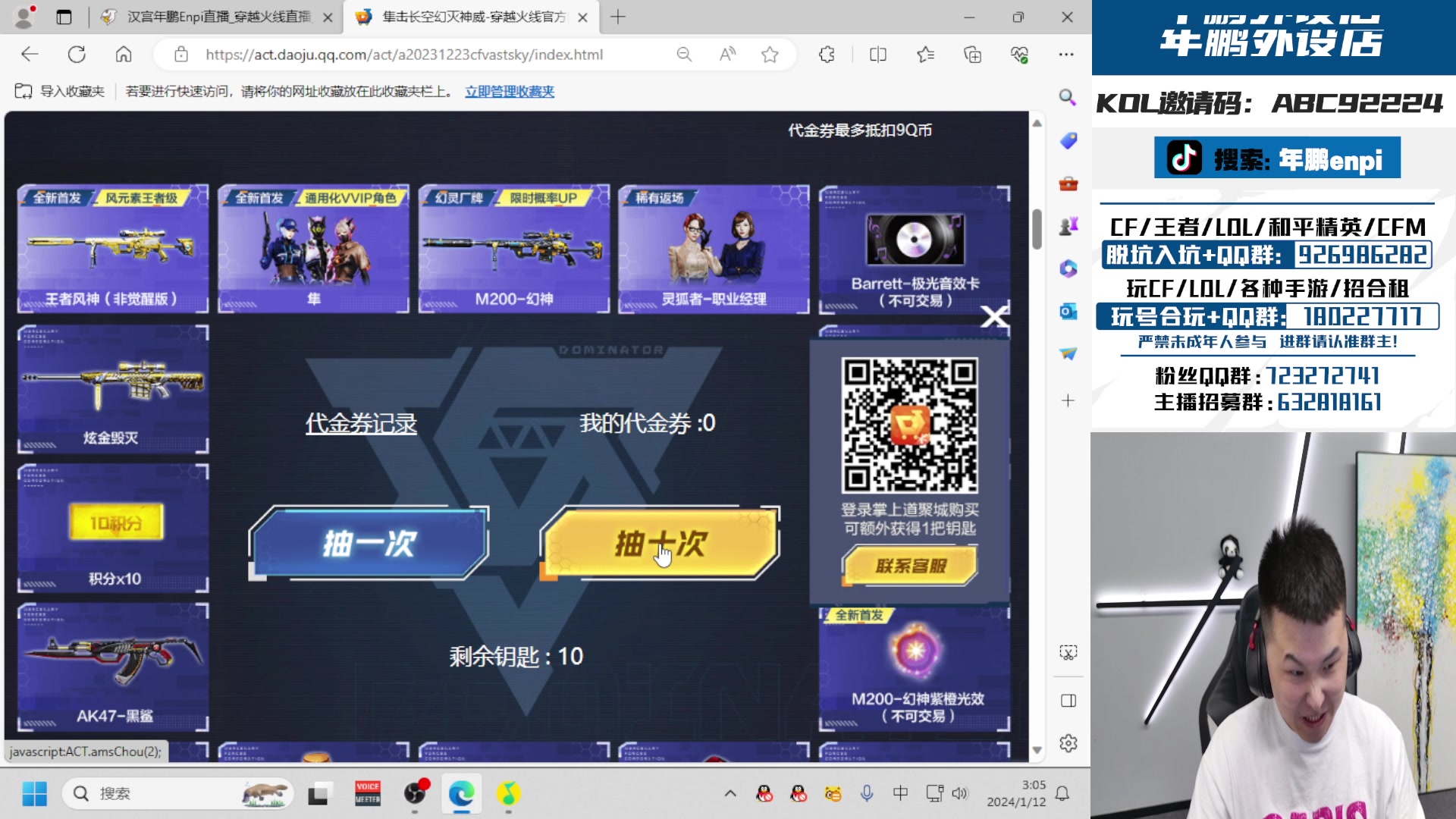The height and width of the screenshot is (819, 1456).
Task: Open the zoom control in address bar
Action: (684, 55)
